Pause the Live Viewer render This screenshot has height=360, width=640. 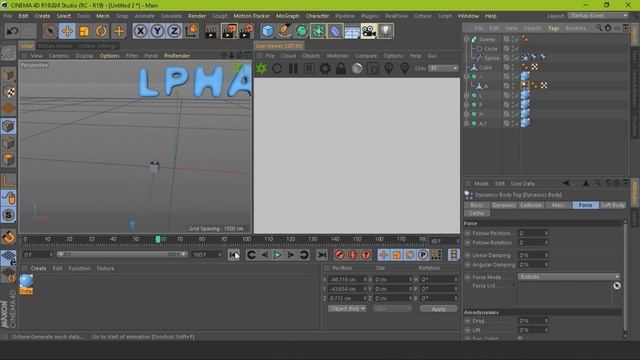[293, 68]
